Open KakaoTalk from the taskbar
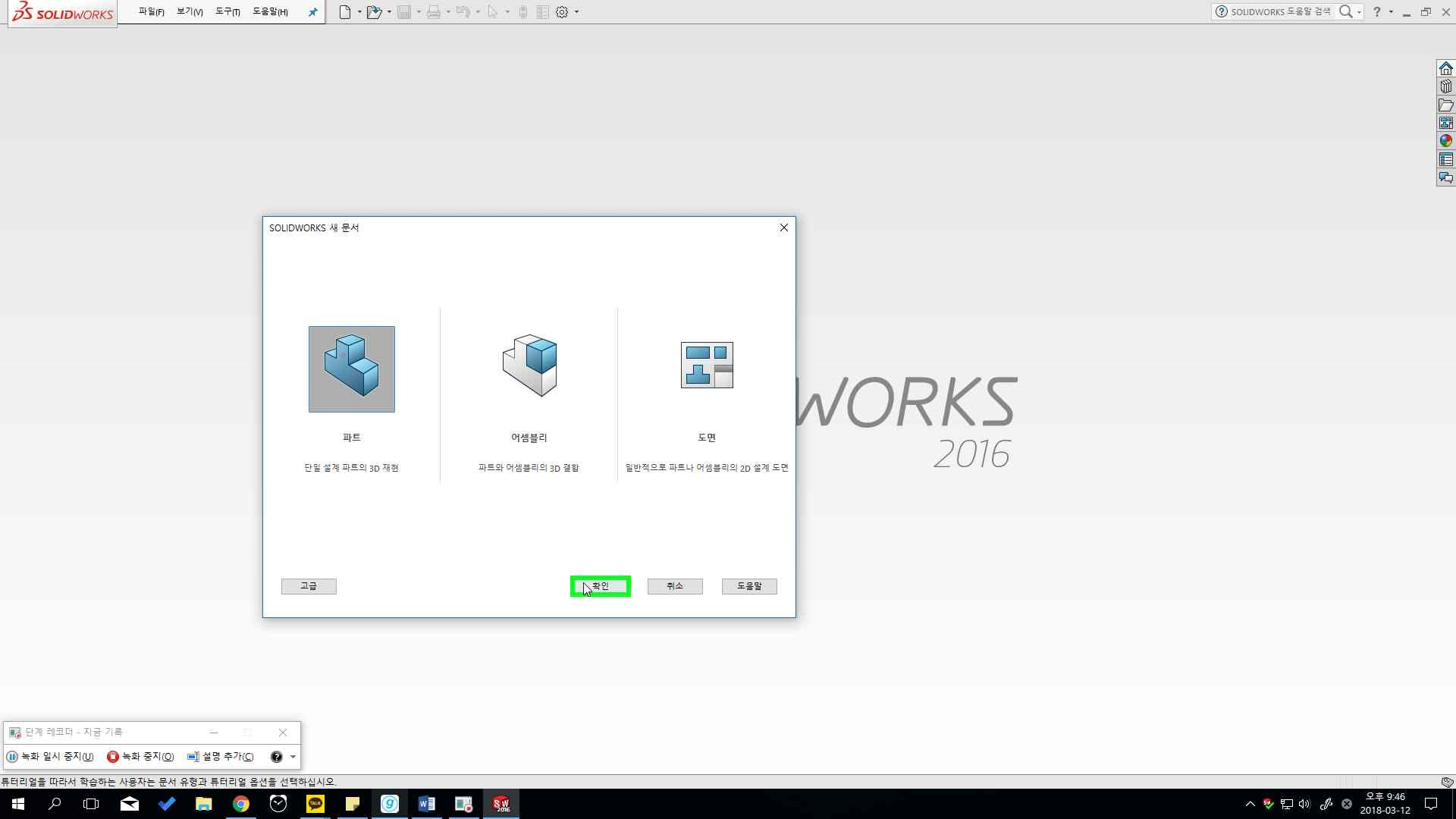 315,804
